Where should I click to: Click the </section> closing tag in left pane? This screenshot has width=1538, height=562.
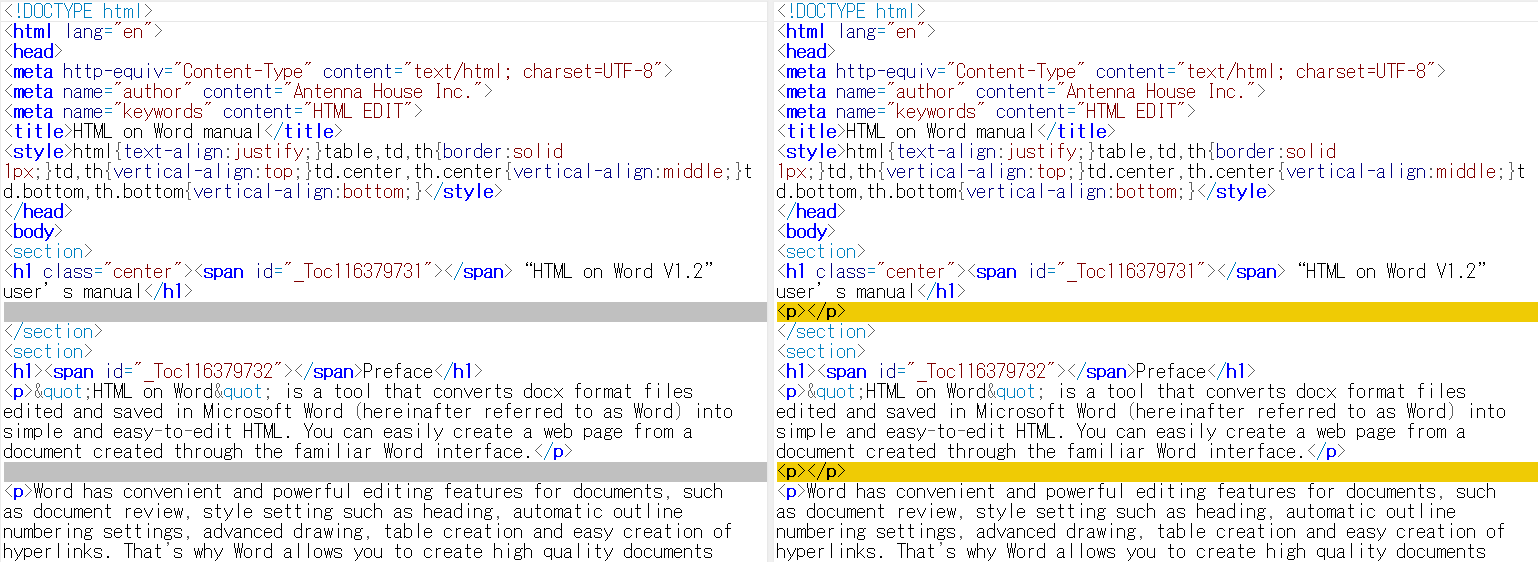(53, 331)
